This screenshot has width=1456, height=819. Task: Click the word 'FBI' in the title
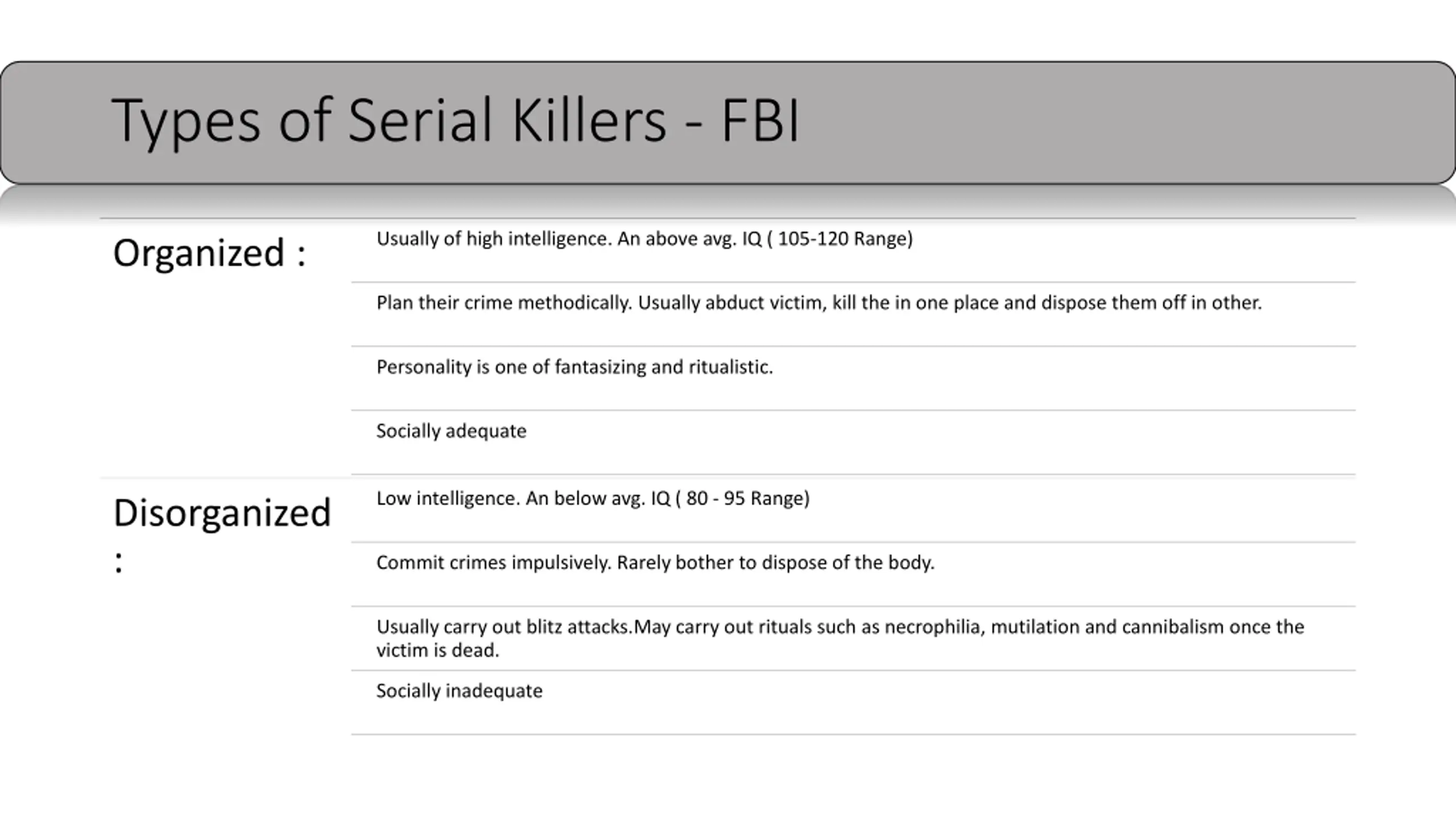pos(760,121)
